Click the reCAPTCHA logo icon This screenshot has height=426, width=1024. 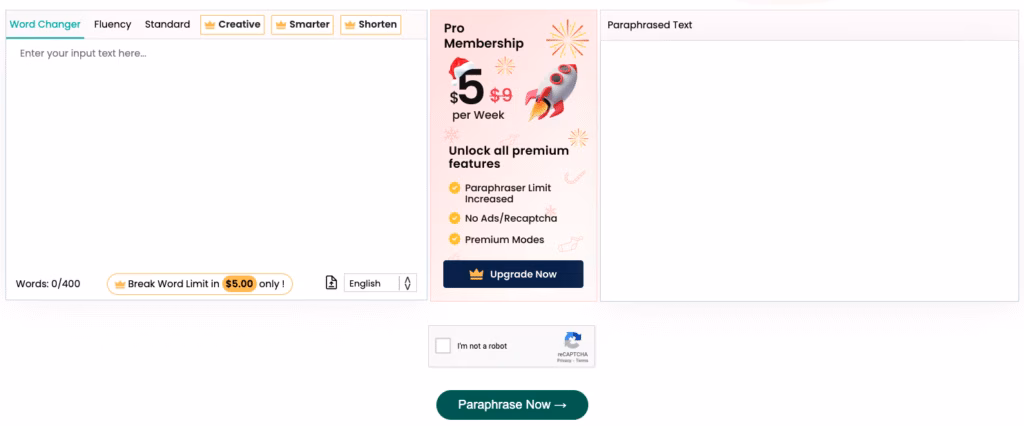coord(573,340)
